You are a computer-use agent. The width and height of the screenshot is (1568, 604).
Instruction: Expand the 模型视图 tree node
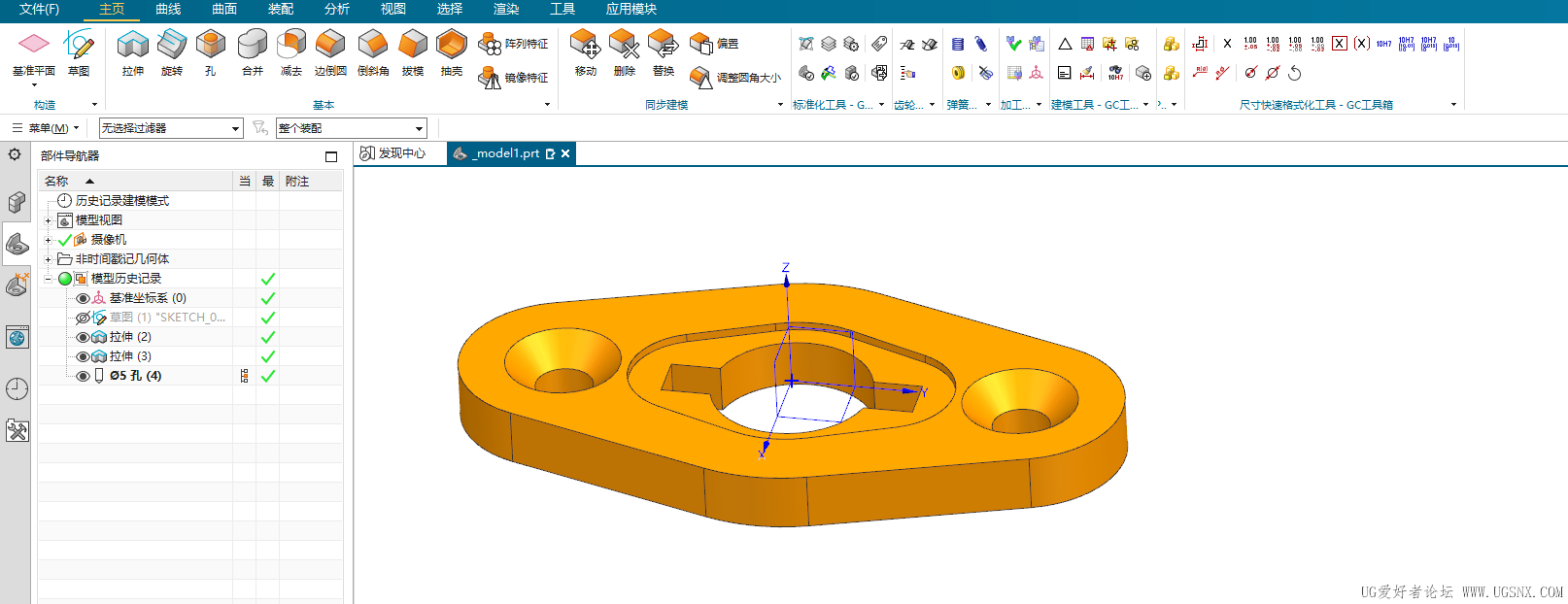[48, 220]
